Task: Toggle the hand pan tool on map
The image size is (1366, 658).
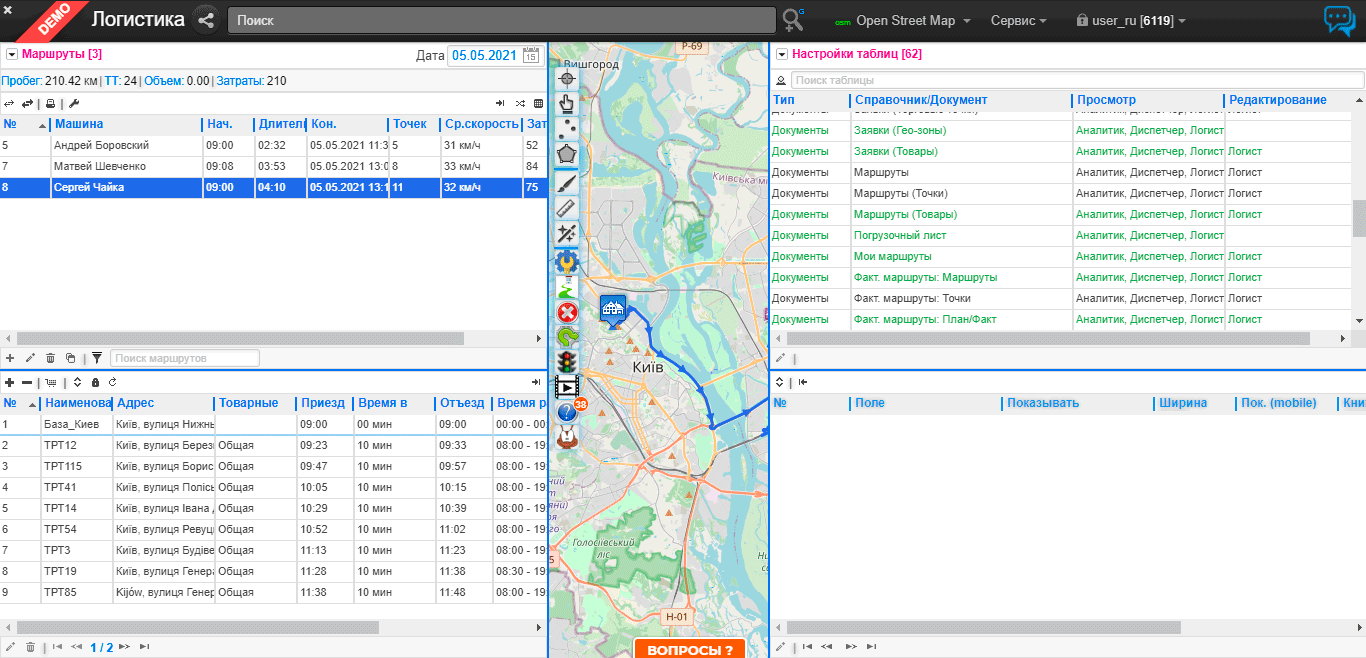Action: [x=567, y=103]
